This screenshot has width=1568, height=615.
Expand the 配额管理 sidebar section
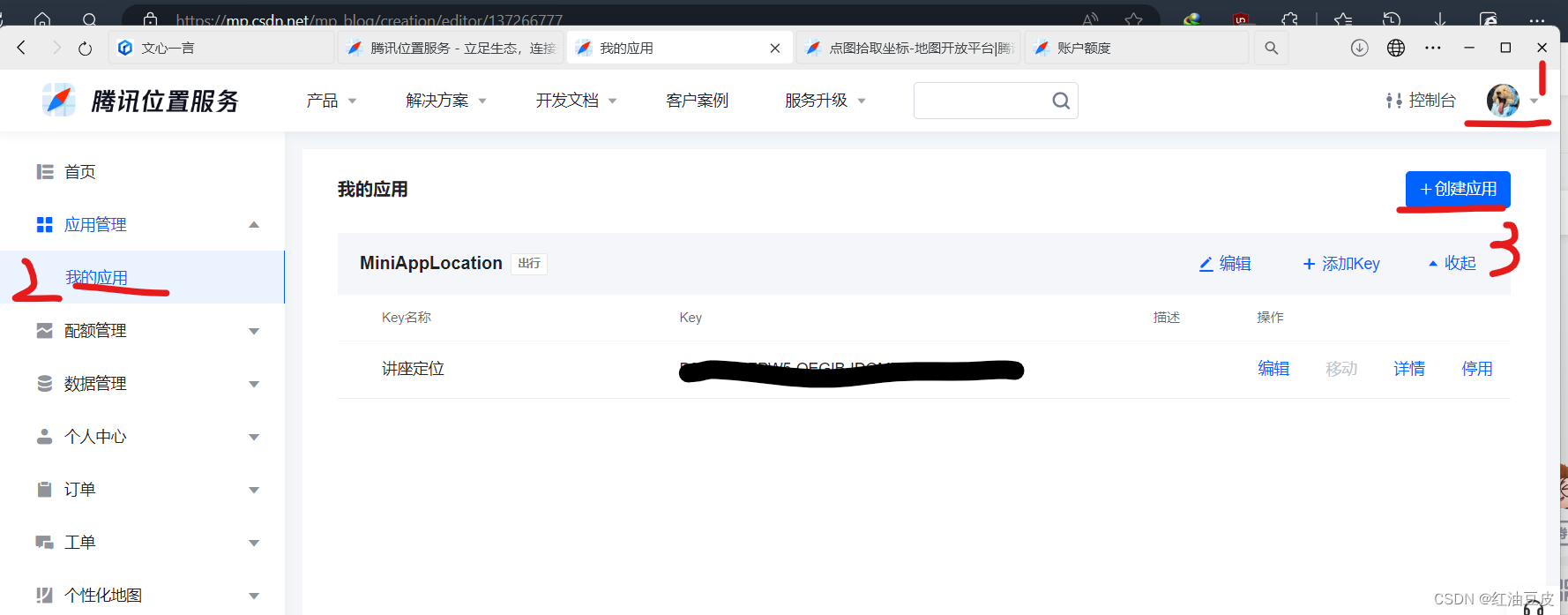(254, 331)
